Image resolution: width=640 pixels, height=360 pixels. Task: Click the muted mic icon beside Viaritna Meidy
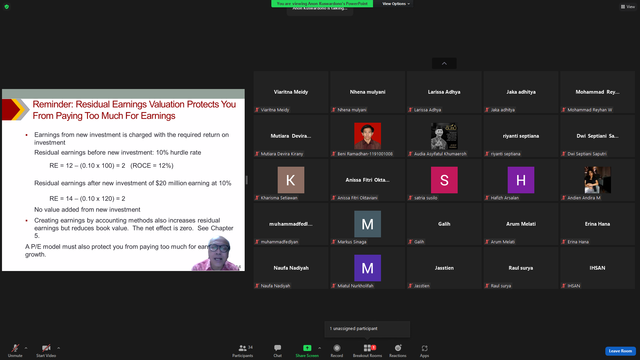[x=257, y=110]
